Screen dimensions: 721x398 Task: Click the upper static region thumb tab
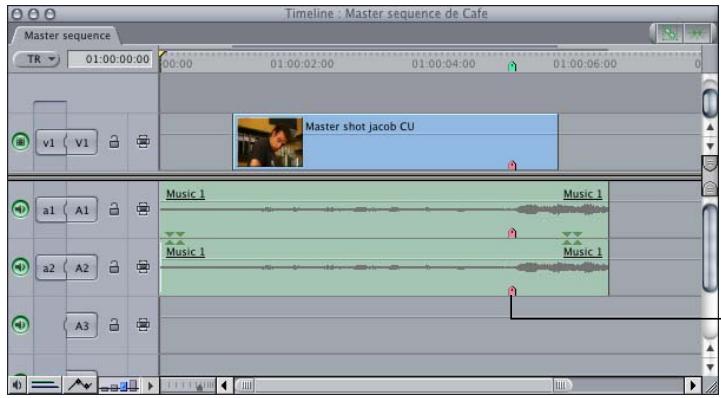710,163
